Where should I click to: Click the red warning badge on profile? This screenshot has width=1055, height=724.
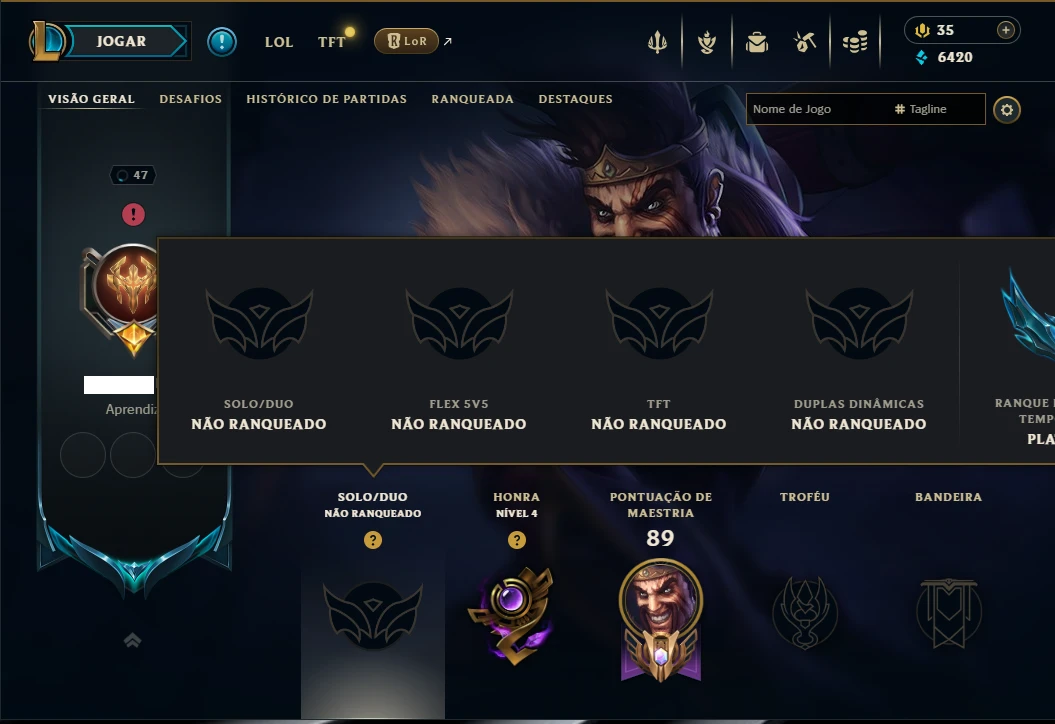[133, 215]
